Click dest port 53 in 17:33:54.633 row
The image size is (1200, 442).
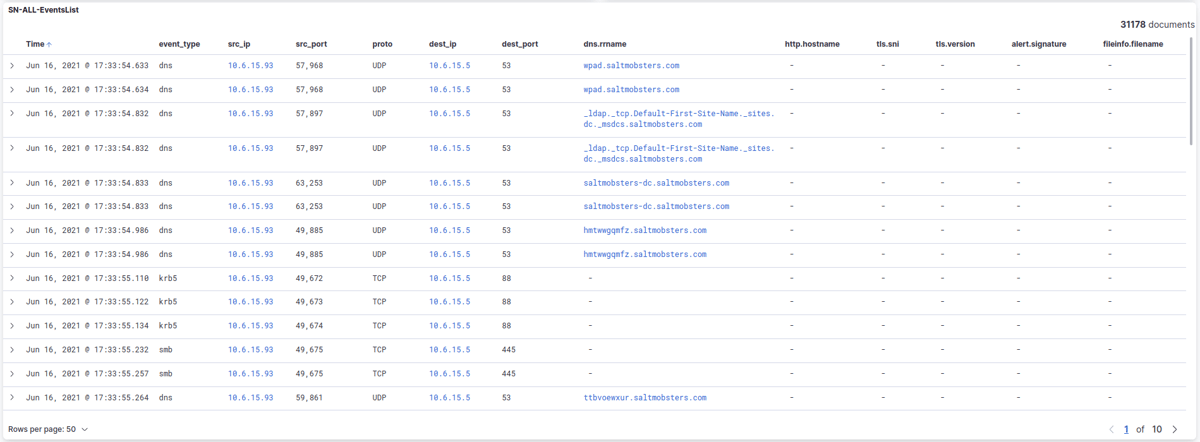click(507, 65)
